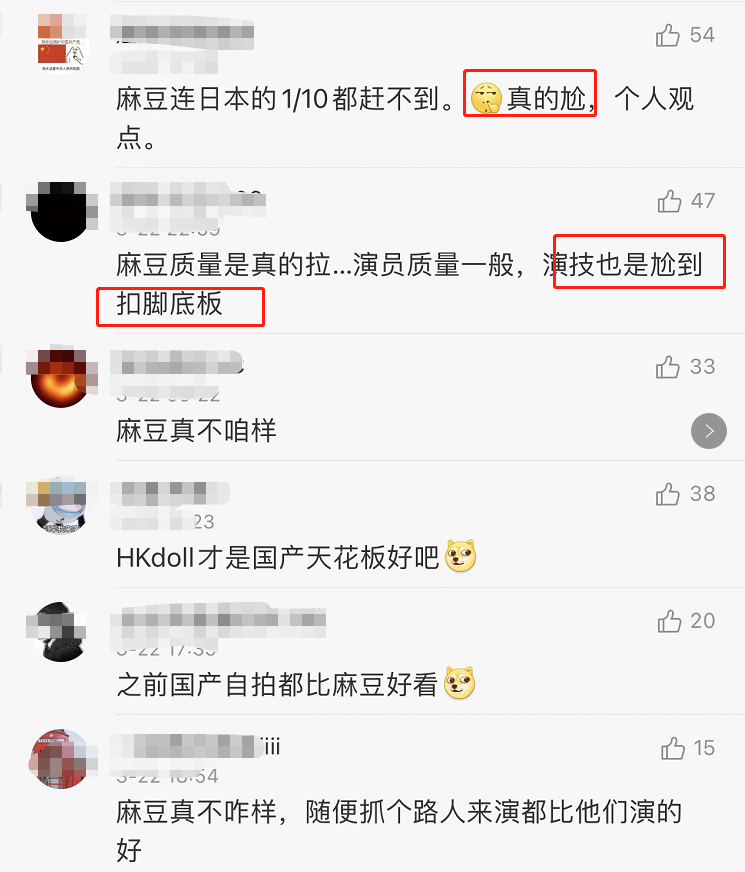745x872 pixels.
Task: Open the comment text 麻豆真不咱样
Action: (x=196, y=431)
